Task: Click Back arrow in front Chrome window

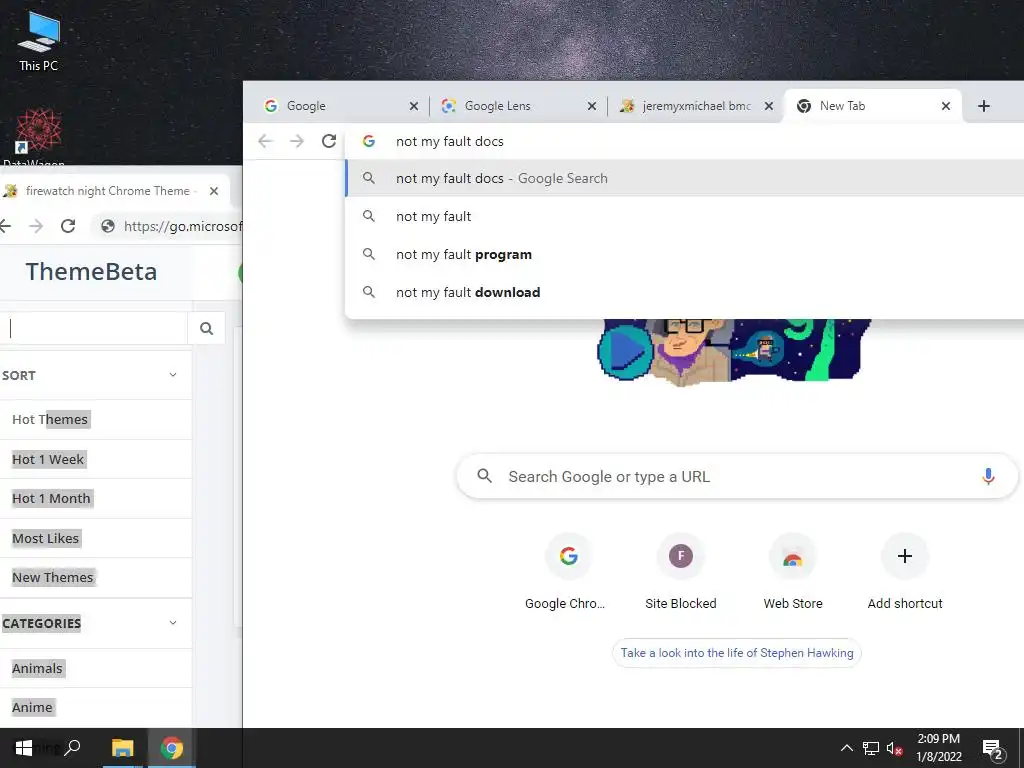Action: click(x=265, y=141)
